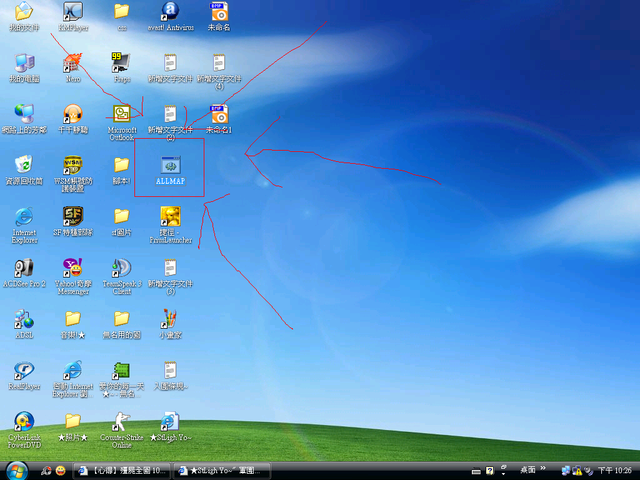
Task: Open Internet Explorer desktop icon
Action: point(24,217)
